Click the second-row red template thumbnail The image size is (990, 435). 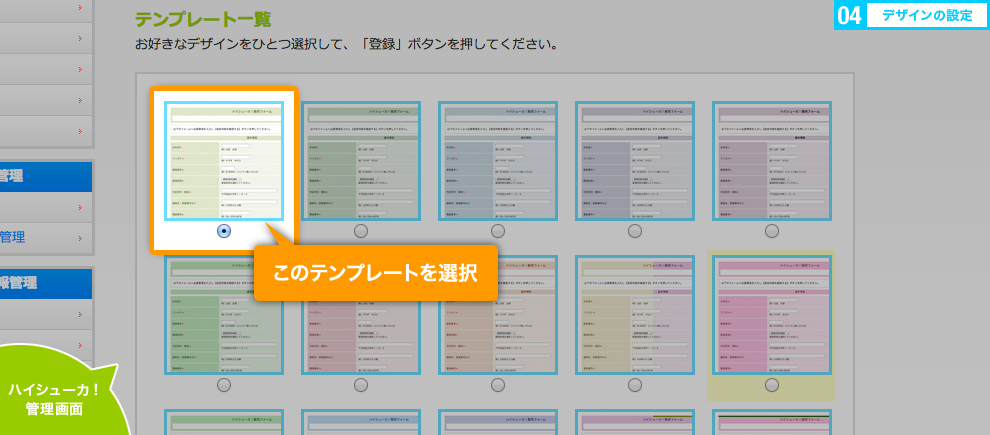coord(361,315)
